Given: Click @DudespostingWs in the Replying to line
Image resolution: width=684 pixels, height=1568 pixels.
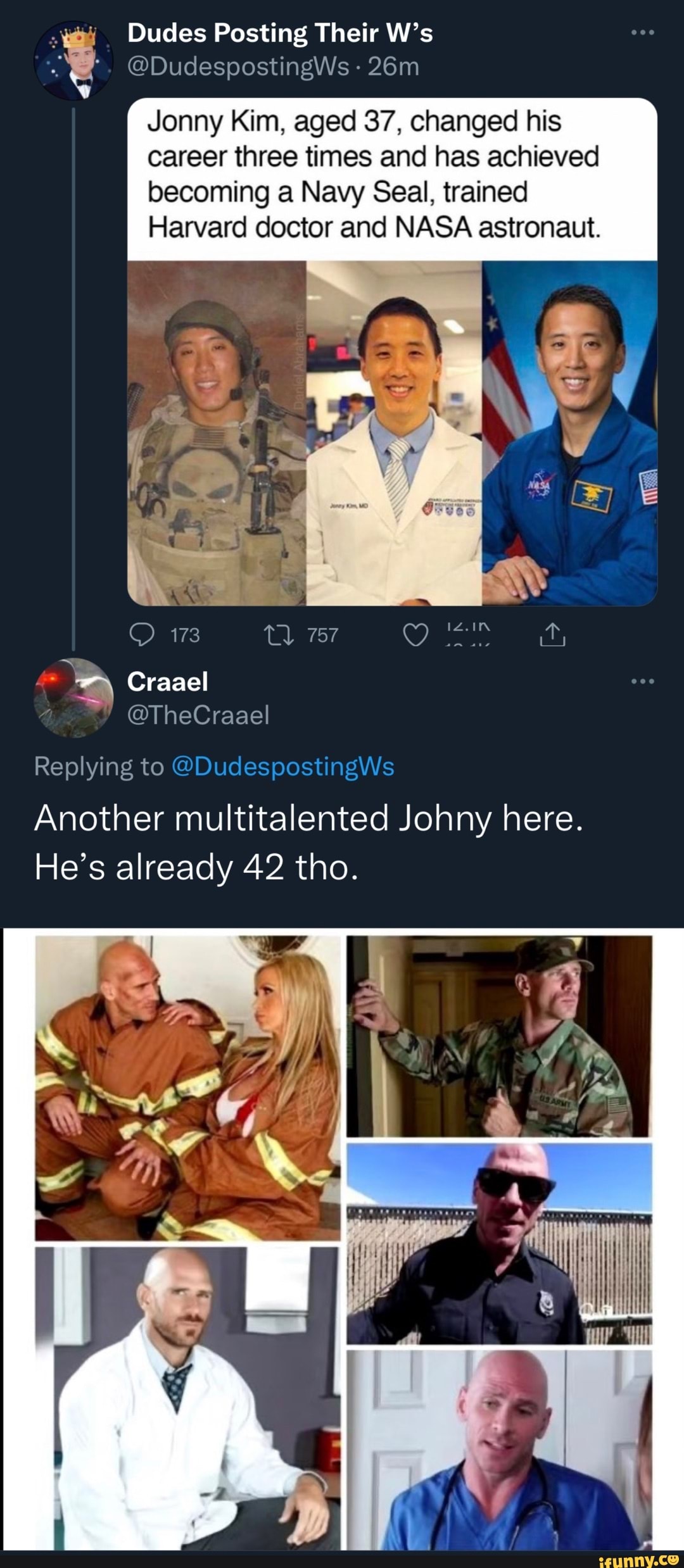Looking at the screenshot, I should tap(282, 767).
